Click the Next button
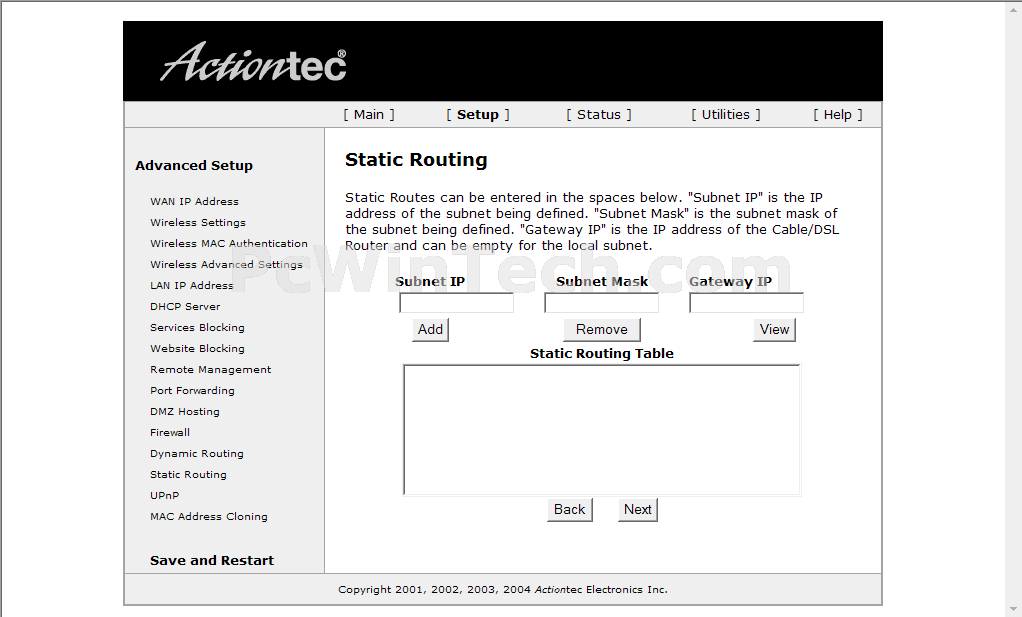The width and height of the screenshot is (1022, 617). coord(637,509)
